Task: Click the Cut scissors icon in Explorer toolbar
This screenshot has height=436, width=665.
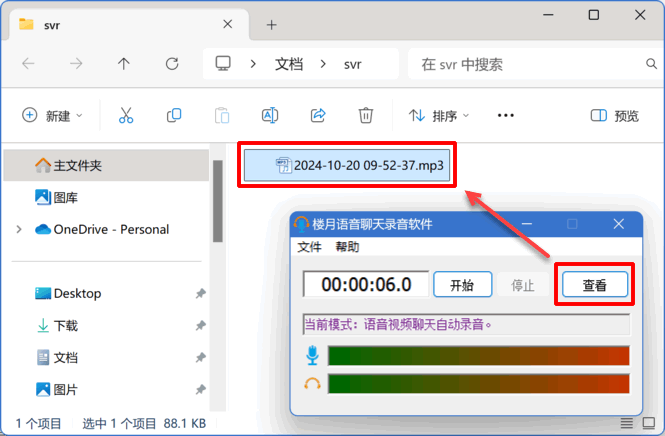Action: 126,115
